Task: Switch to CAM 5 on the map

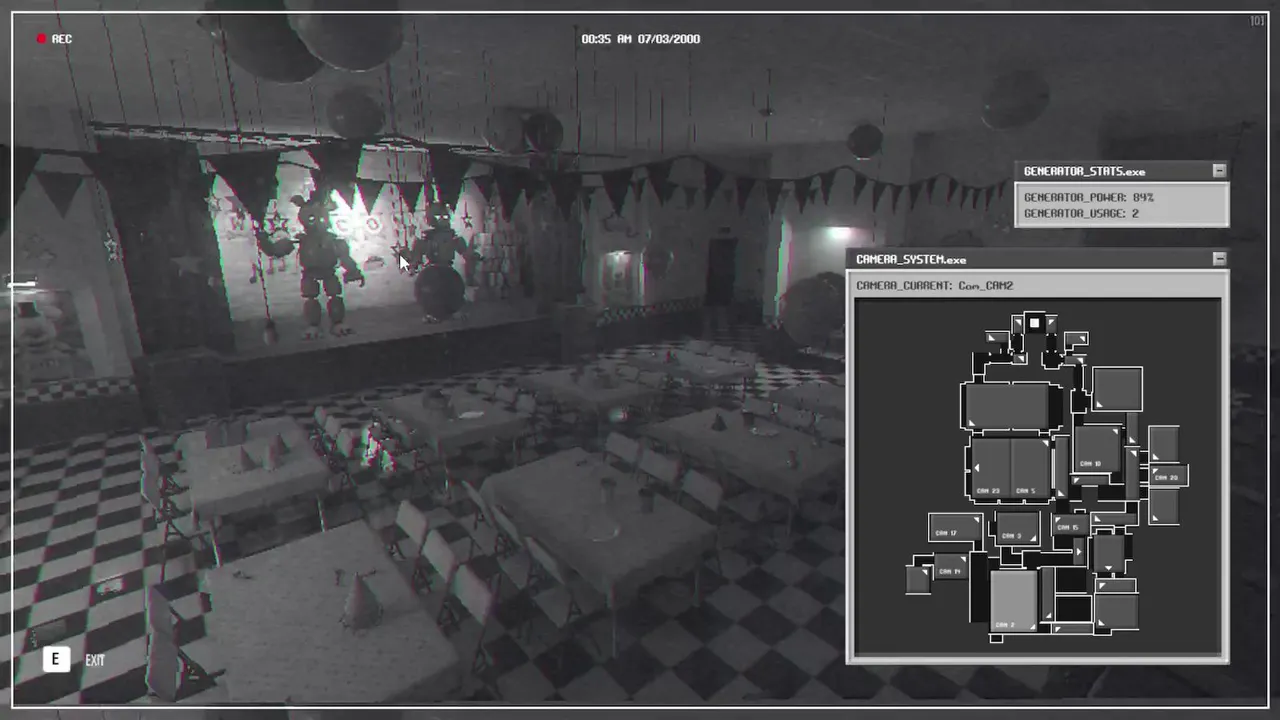Action: pos(1030,469)
